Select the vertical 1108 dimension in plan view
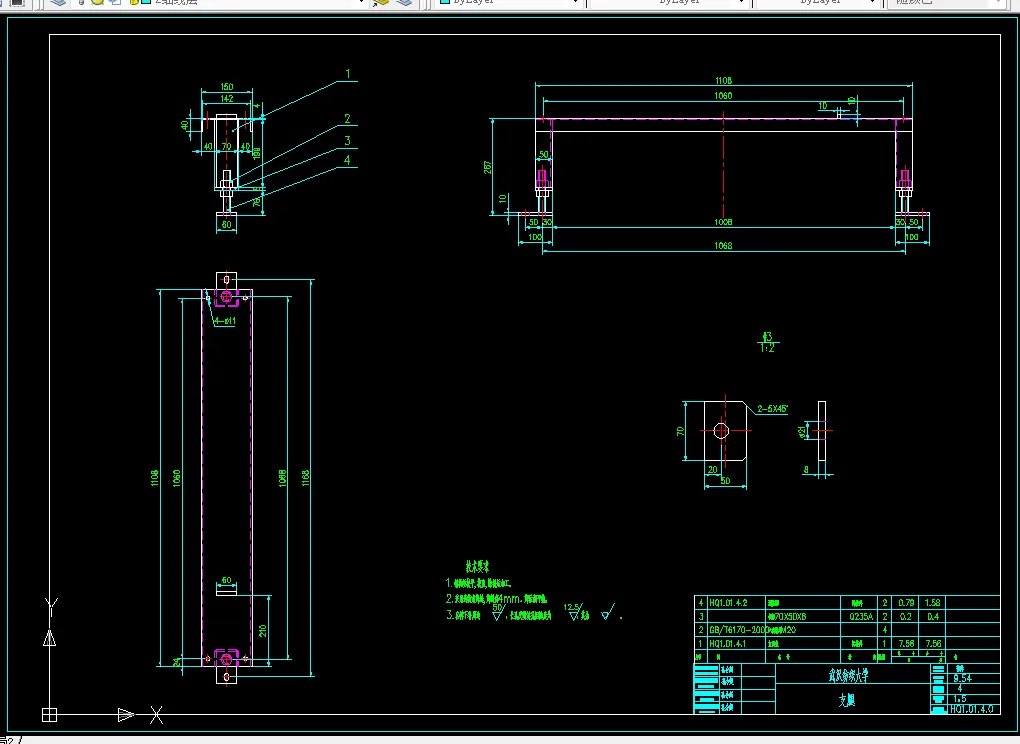 point(155,478)
